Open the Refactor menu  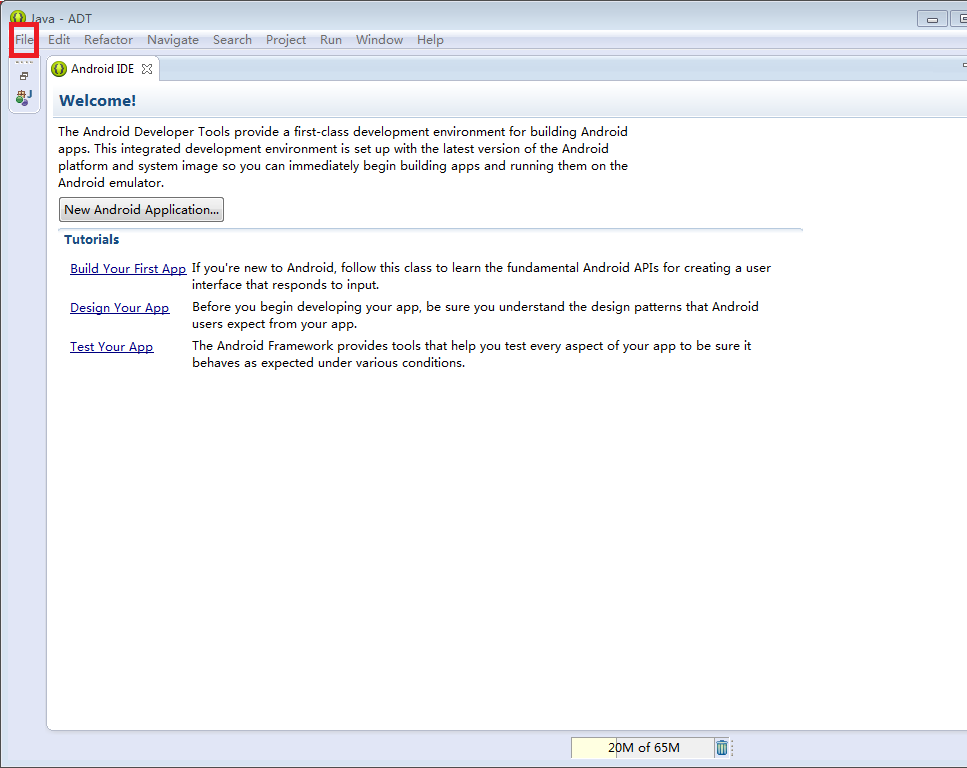(109, 39)
